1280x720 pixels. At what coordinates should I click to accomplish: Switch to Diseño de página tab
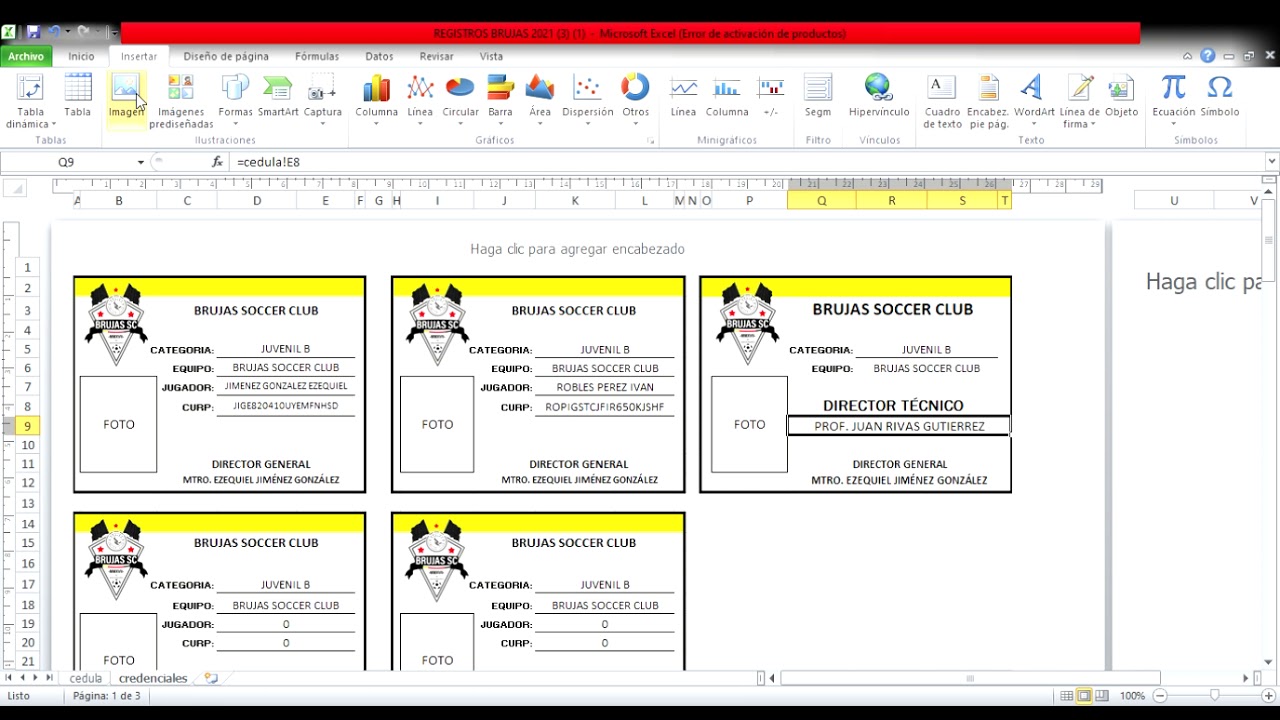pyautogui.click(x=226, y=57)
